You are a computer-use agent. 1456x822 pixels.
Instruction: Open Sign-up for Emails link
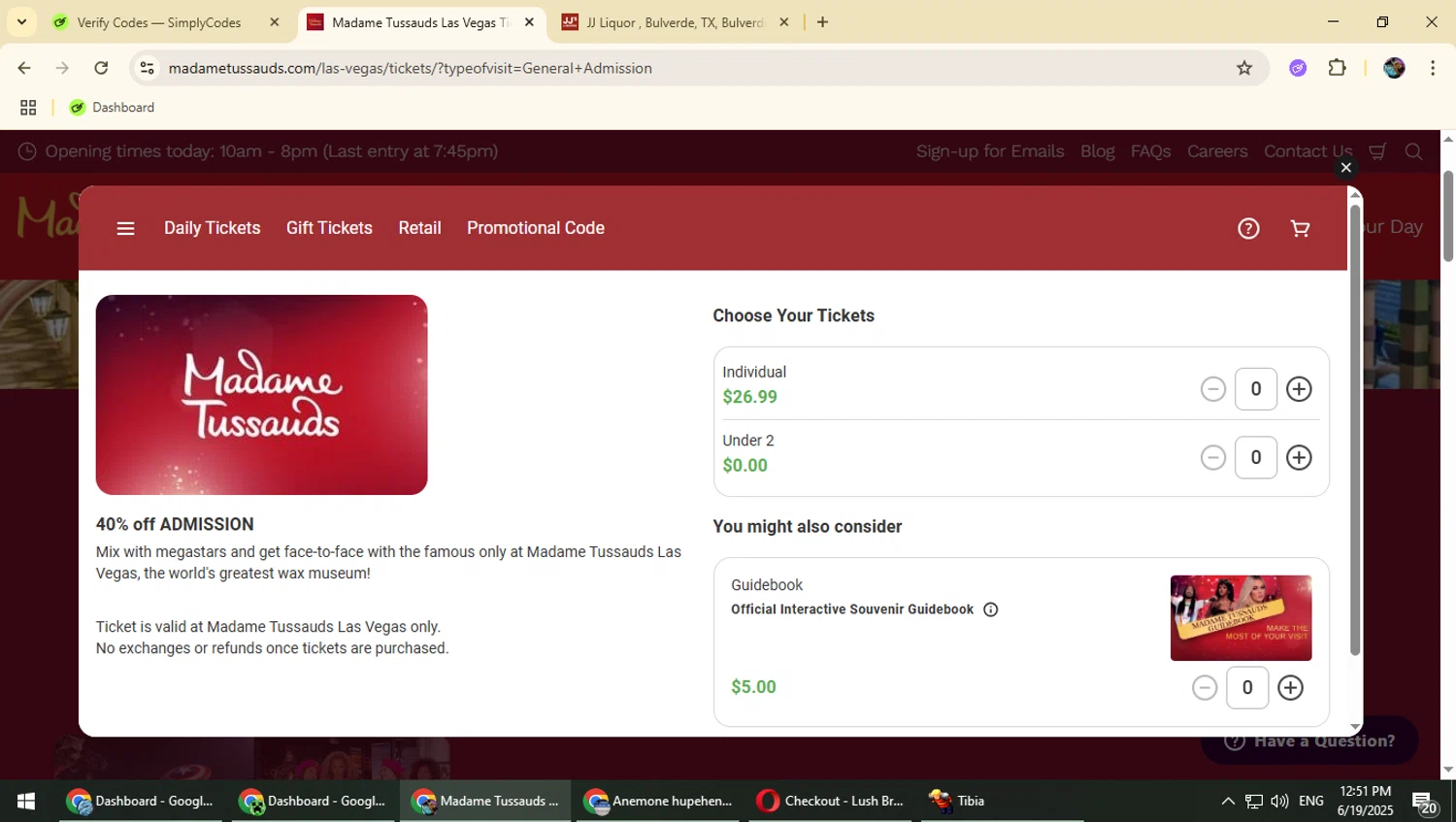click(x=990, y=151)
